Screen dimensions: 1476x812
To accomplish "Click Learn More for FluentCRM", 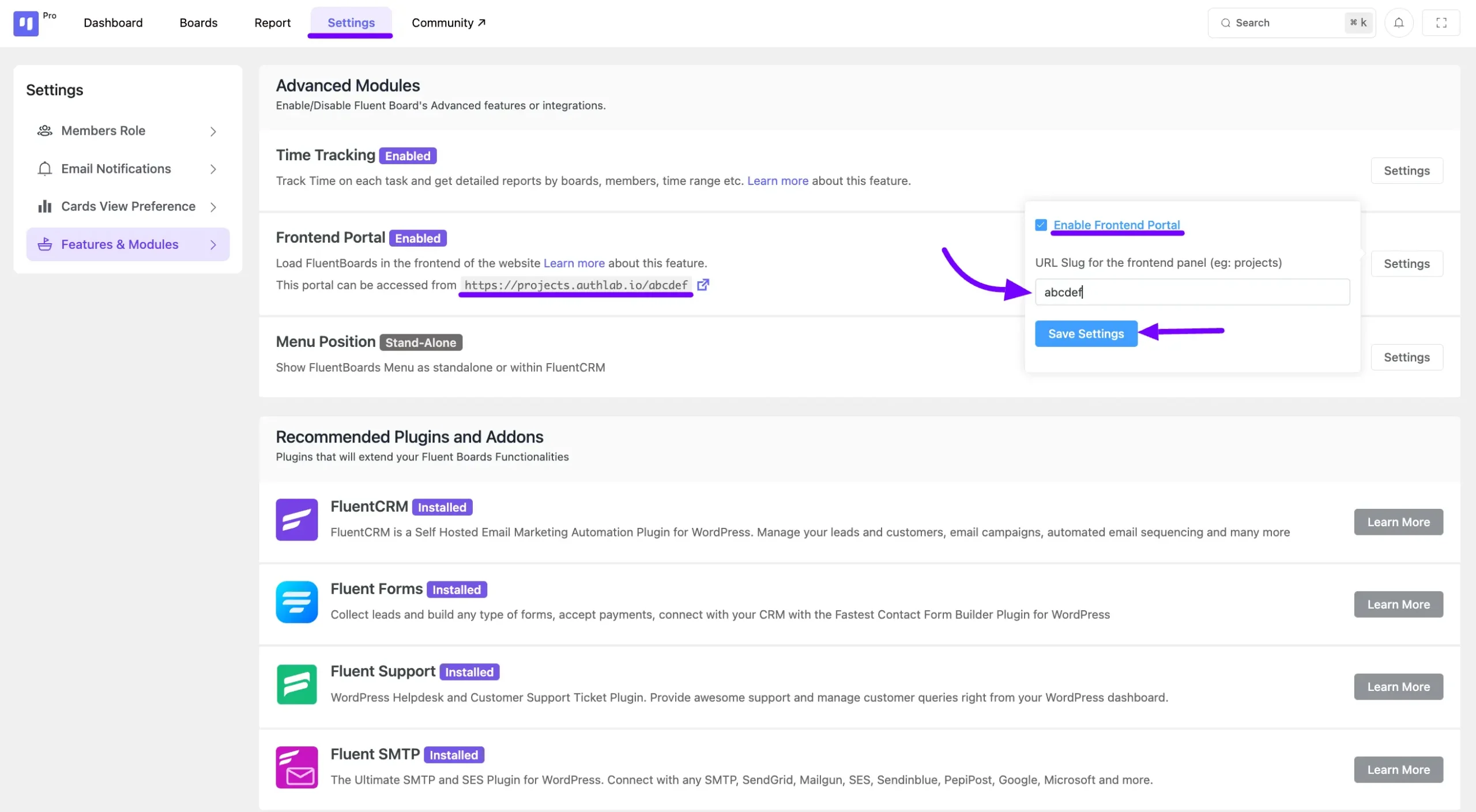I will point(1398,522).
